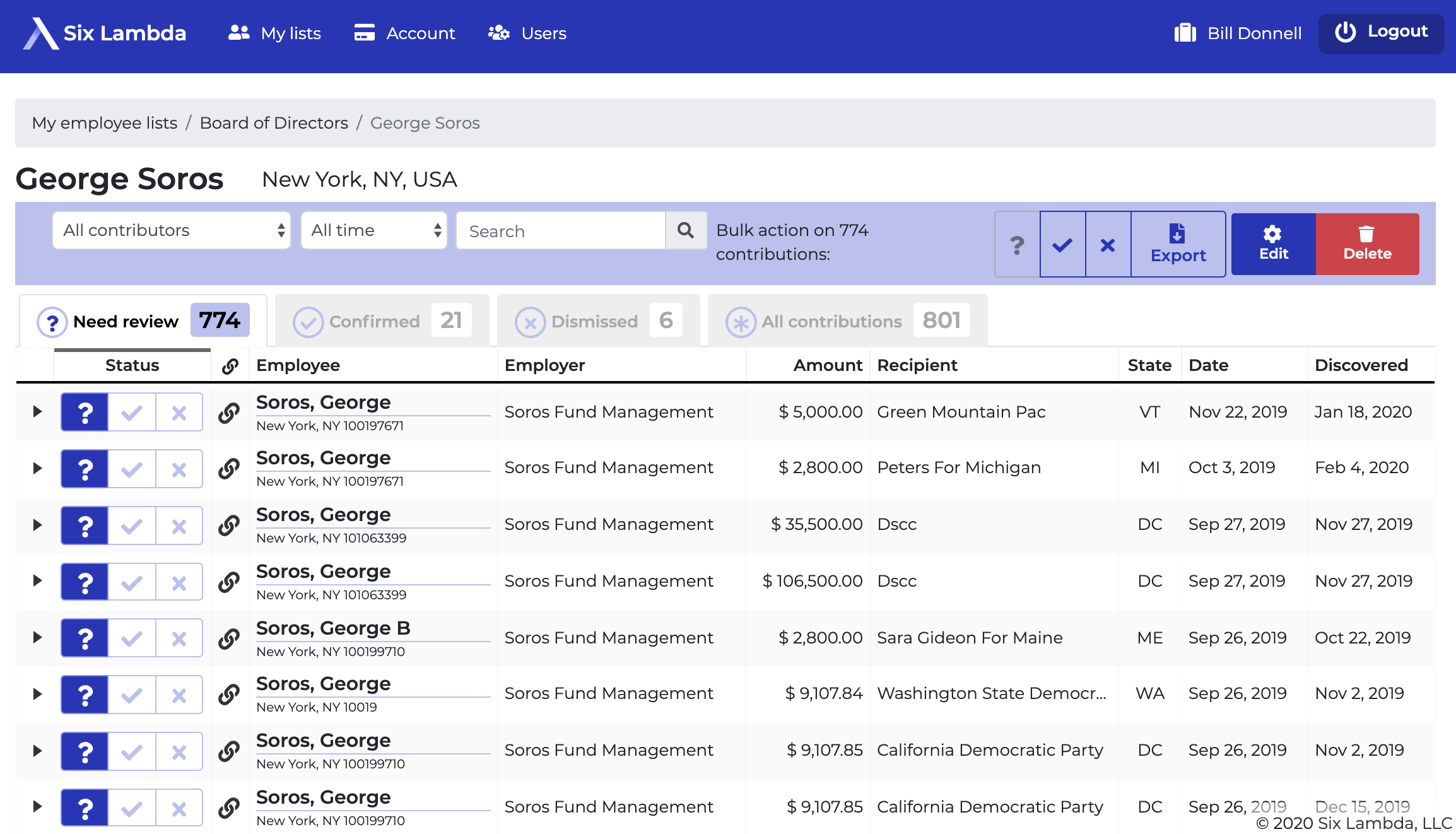Image resolution: width=1456 pixels, height=834 pixels.
Task: Click link icon on Green Mountain Pac row
Action: click(229, 413)
